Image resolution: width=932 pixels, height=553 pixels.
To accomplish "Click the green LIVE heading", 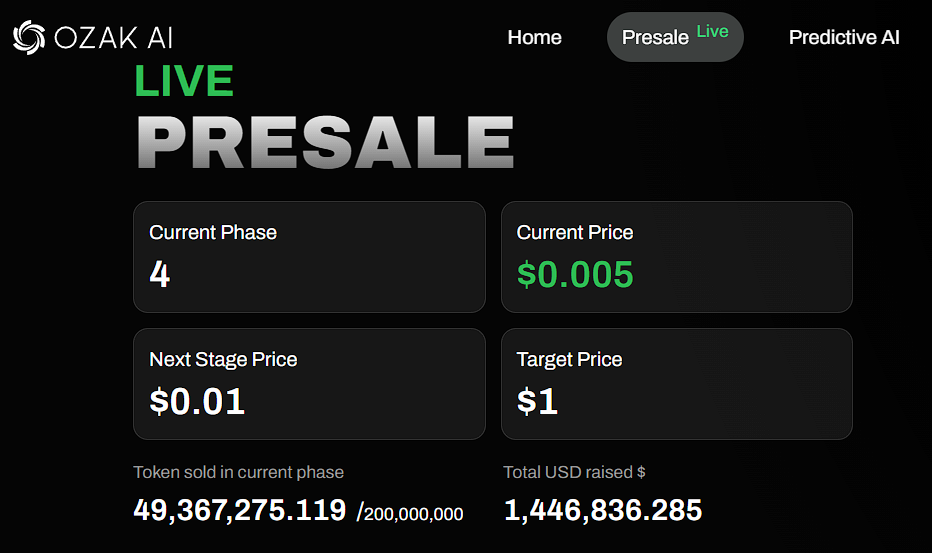I will (x=184, y=82).
